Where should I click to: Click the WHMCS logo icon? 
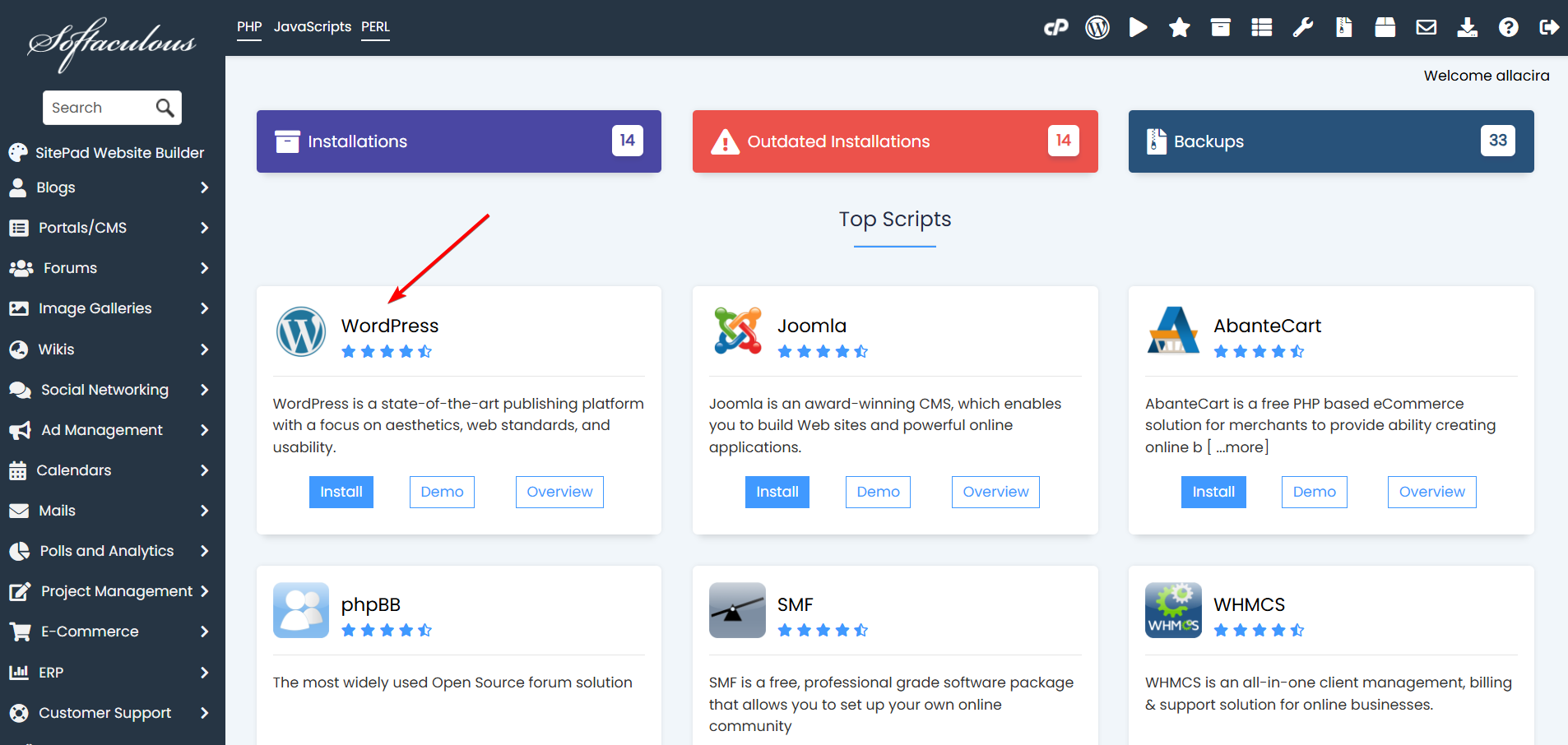(1173, 610)
